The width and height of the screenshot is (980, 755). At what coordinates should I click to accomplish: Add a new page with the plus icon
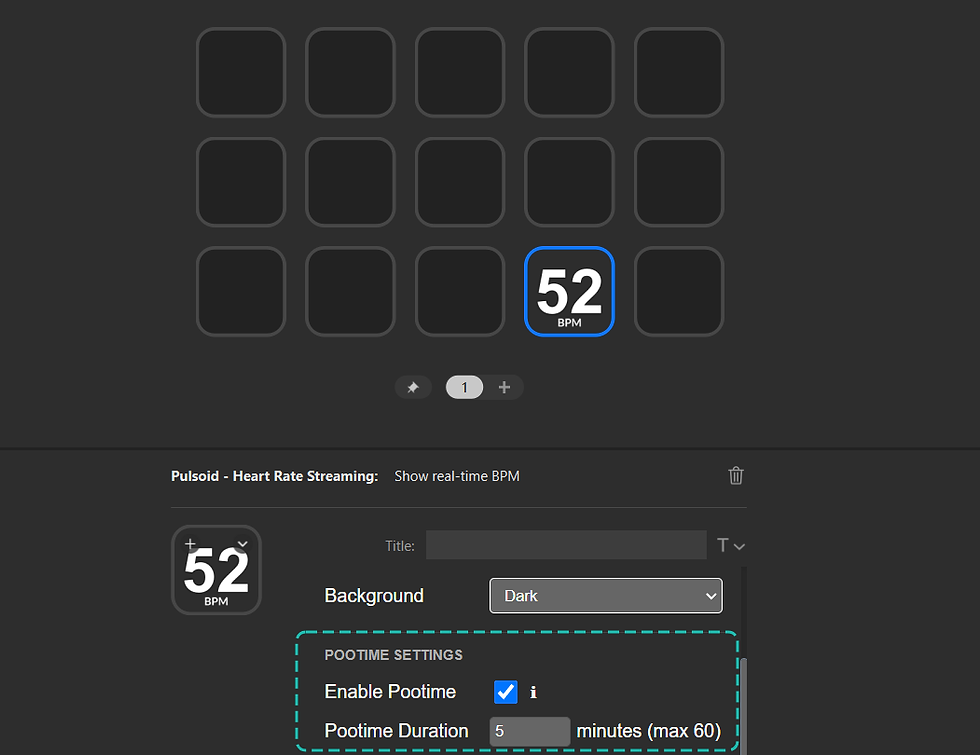(x=504, y=388)
